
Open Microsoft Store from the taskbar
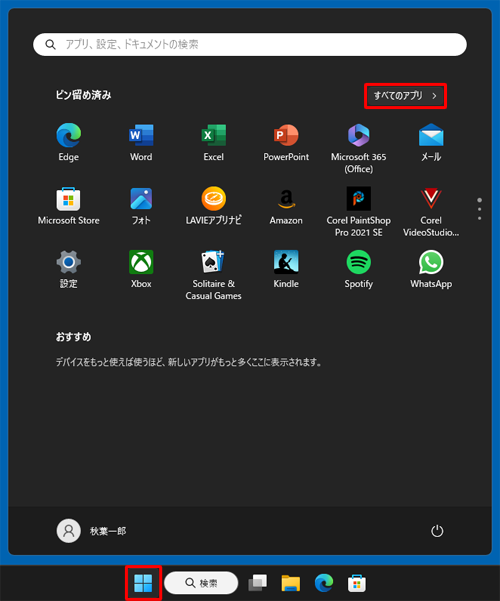point(357,583)
